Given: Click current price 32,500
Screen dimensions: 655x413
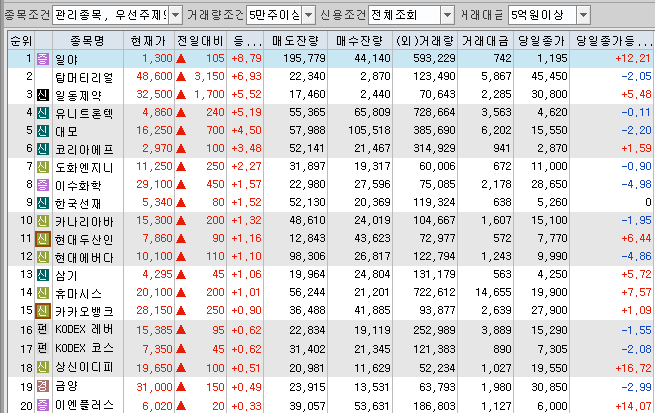Looking at the screenshot, I should (x=154, y=94).
